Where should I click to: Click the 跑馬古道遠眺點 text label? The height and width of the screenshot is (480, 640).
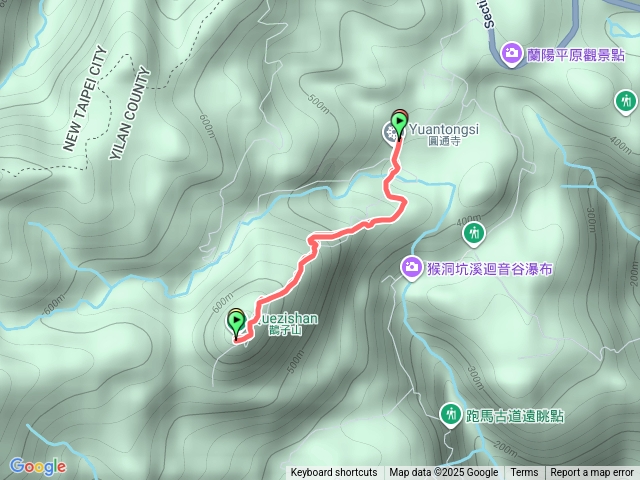click(515, 416)
